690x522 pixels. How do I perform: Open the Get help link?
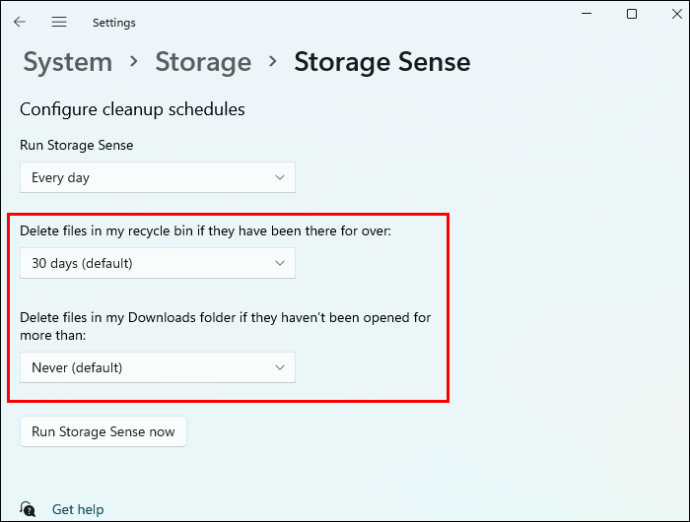click(78, 509)
